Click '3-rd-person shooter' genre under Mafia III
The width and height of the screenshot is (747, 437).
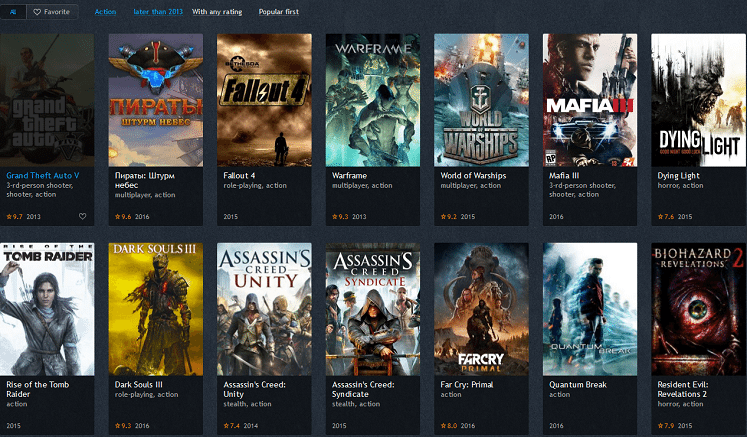(582, 185)
